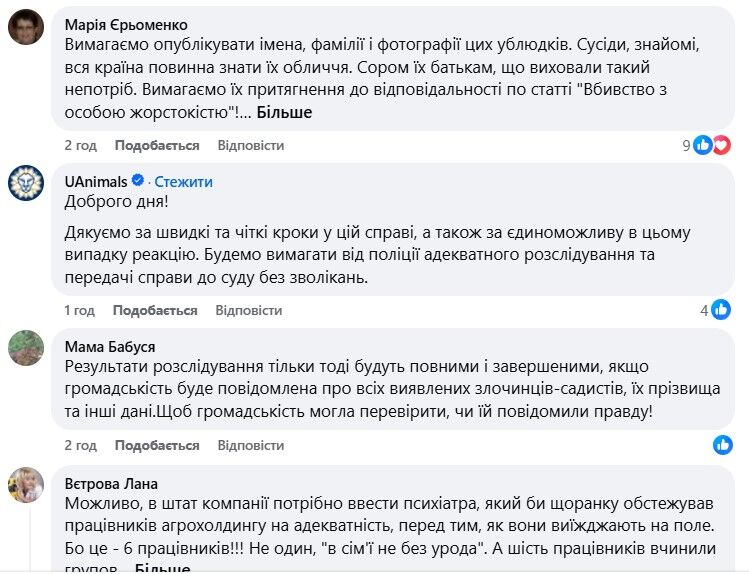Image resolution: width=749 pixels, height=574 pixels.
Task: Open the 1 год timestamp on the UAnimals comment
Action: 79,310
